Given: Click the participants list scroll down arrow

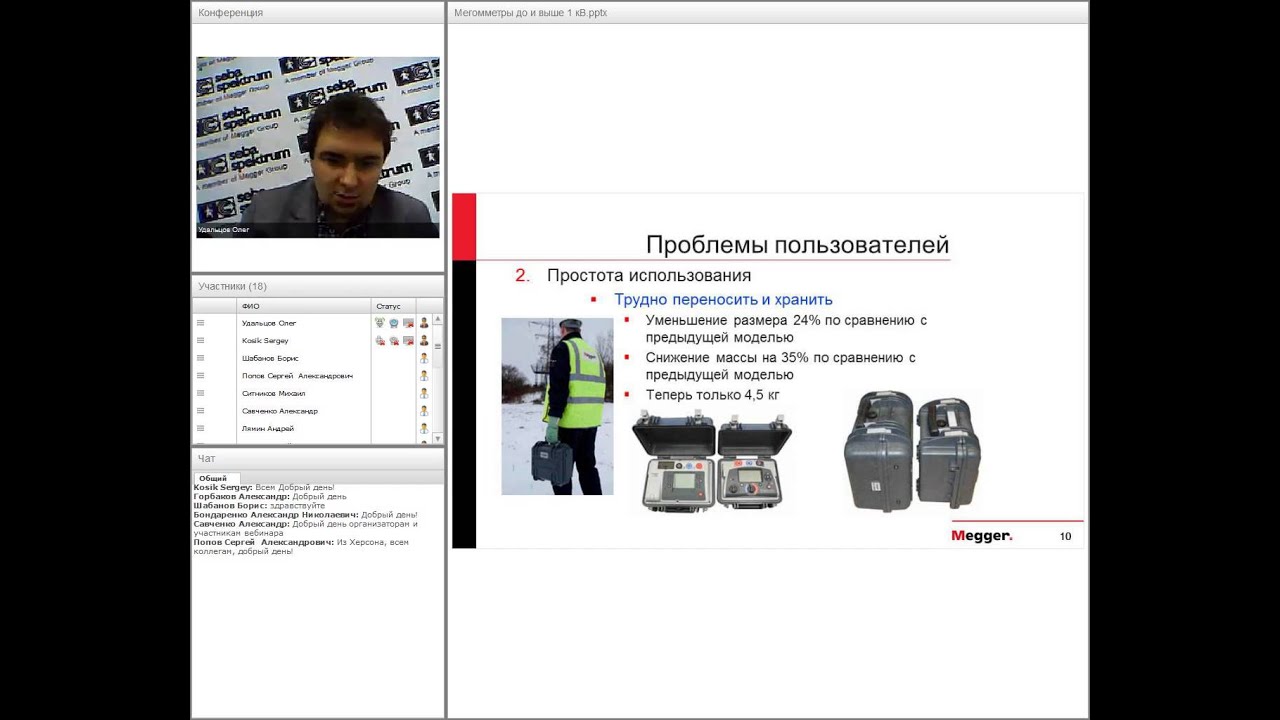Looking at the screenshot, I should 438,439.
